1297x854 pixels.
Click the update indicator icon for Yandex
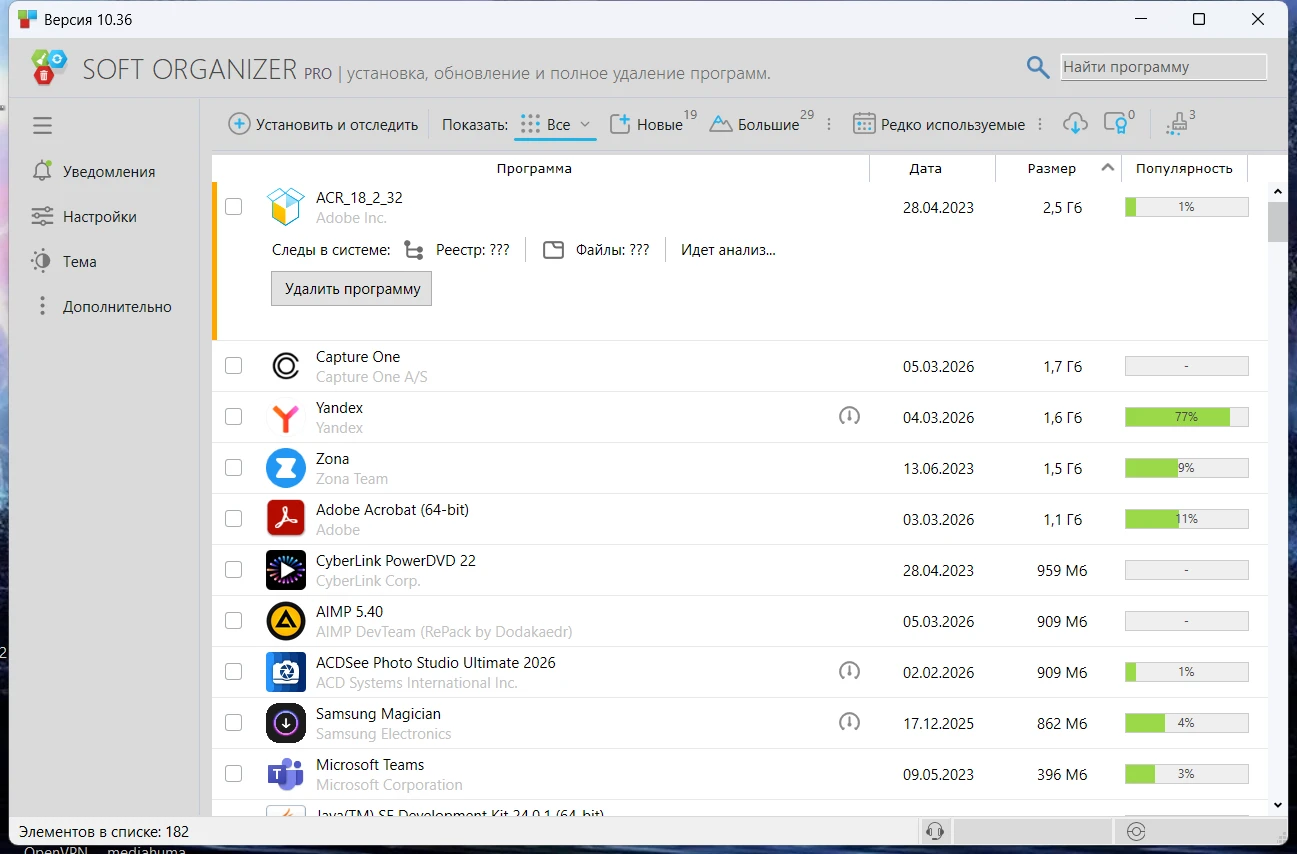click(849, 416)
